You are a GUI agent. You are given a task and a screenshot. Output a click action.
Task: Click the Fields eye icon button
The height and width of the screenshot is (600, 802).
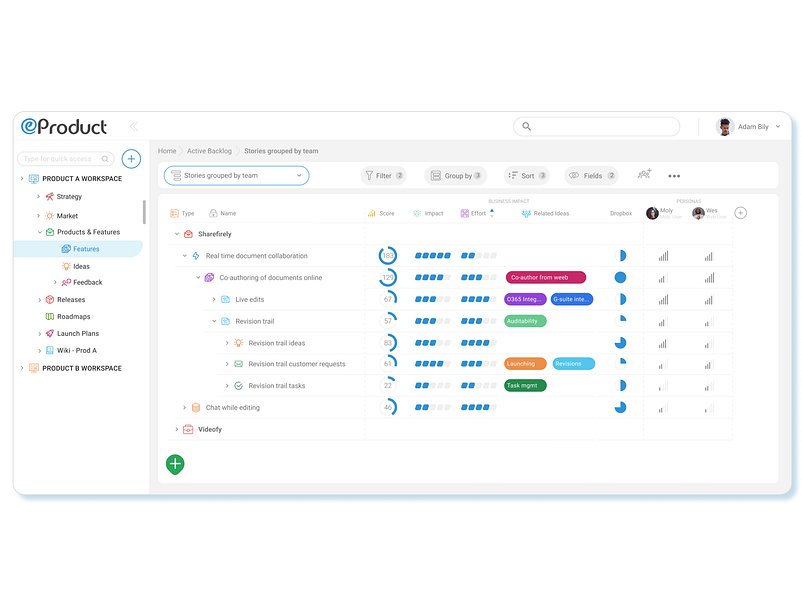(591, 175)
